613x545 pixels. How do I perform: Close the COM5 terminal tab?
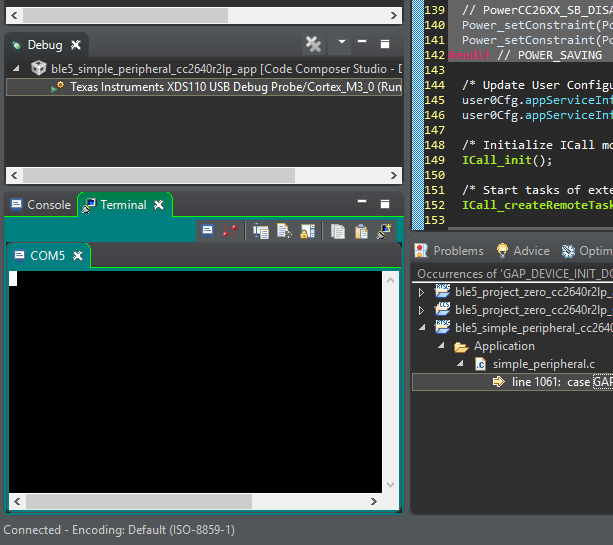click(x=78, y=256)
